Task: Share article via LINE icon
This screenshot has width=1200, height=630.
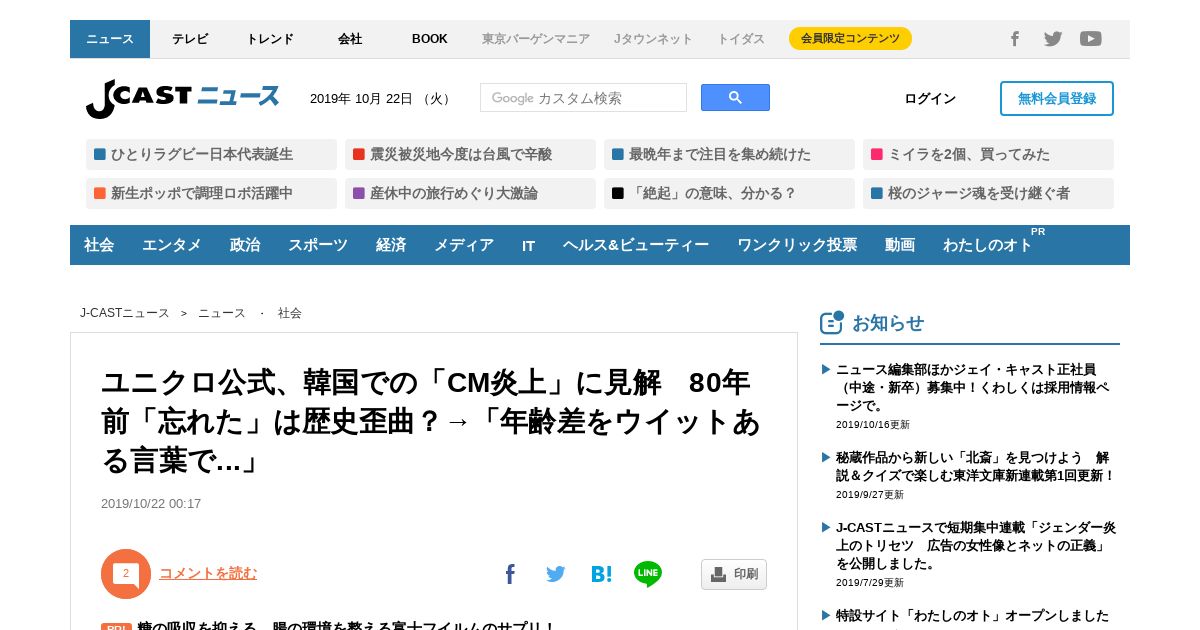Action: [x=648, y=574]
